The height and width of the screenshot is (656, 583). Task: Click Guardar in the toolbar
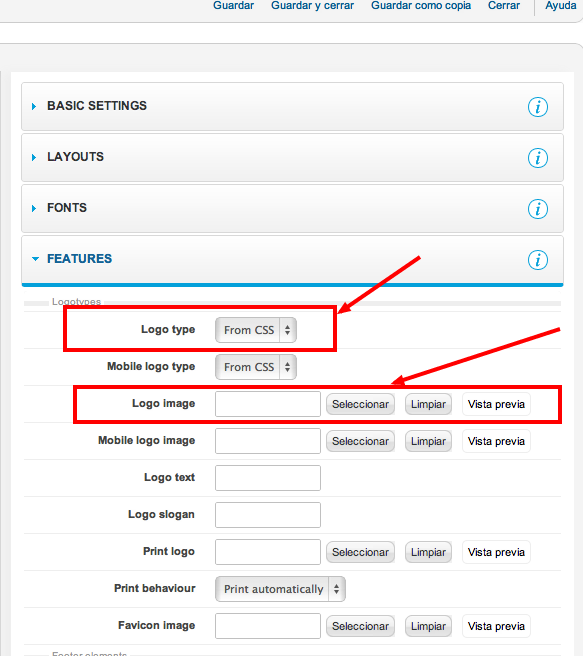(233, 5)
